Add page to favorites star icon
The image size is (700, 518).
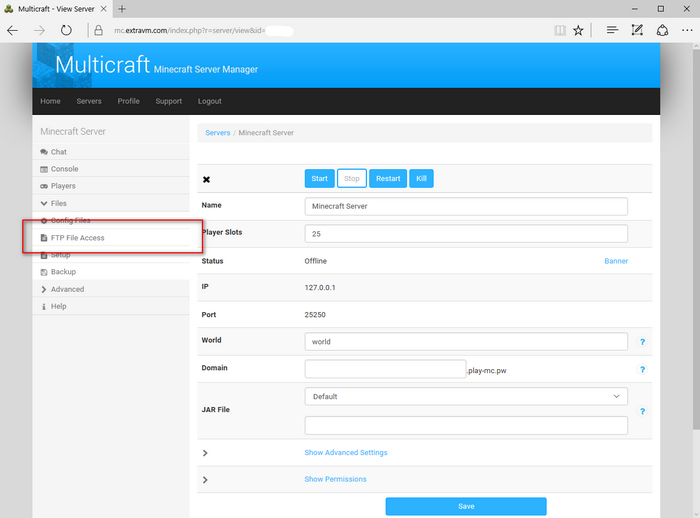578,30
